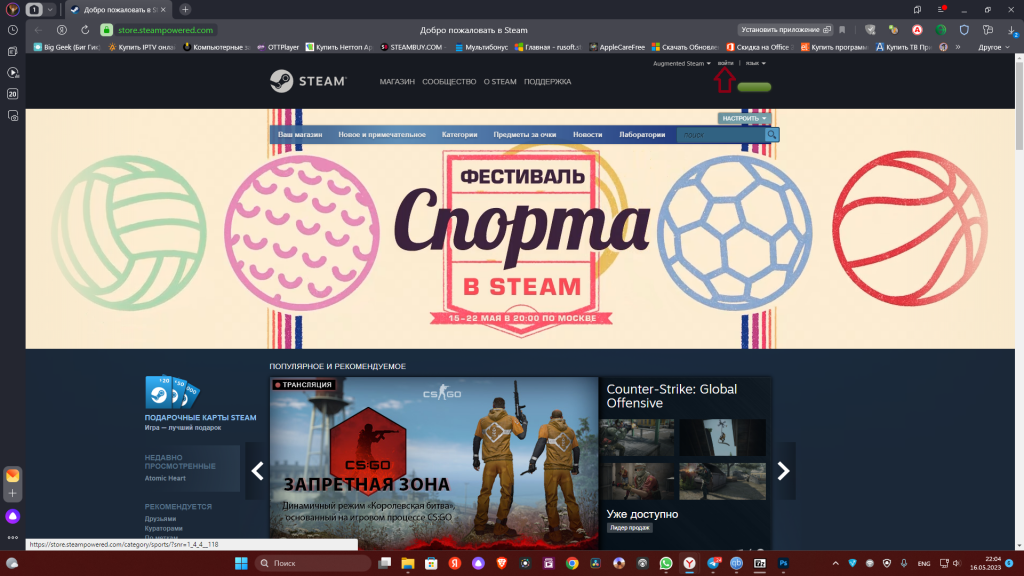Screen dimensions: 1024x576
Task: Click the search magnifier icon in store bar
Action: point(772,135)
